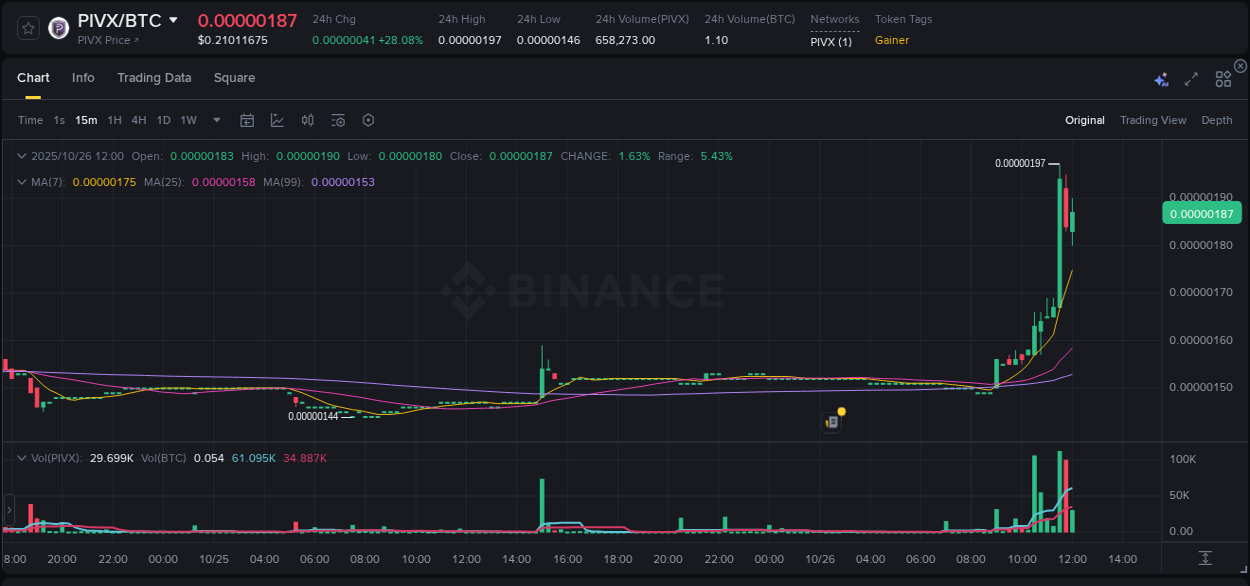
Task: Select the 1H timeframe interval
Action: coord(113,120)
